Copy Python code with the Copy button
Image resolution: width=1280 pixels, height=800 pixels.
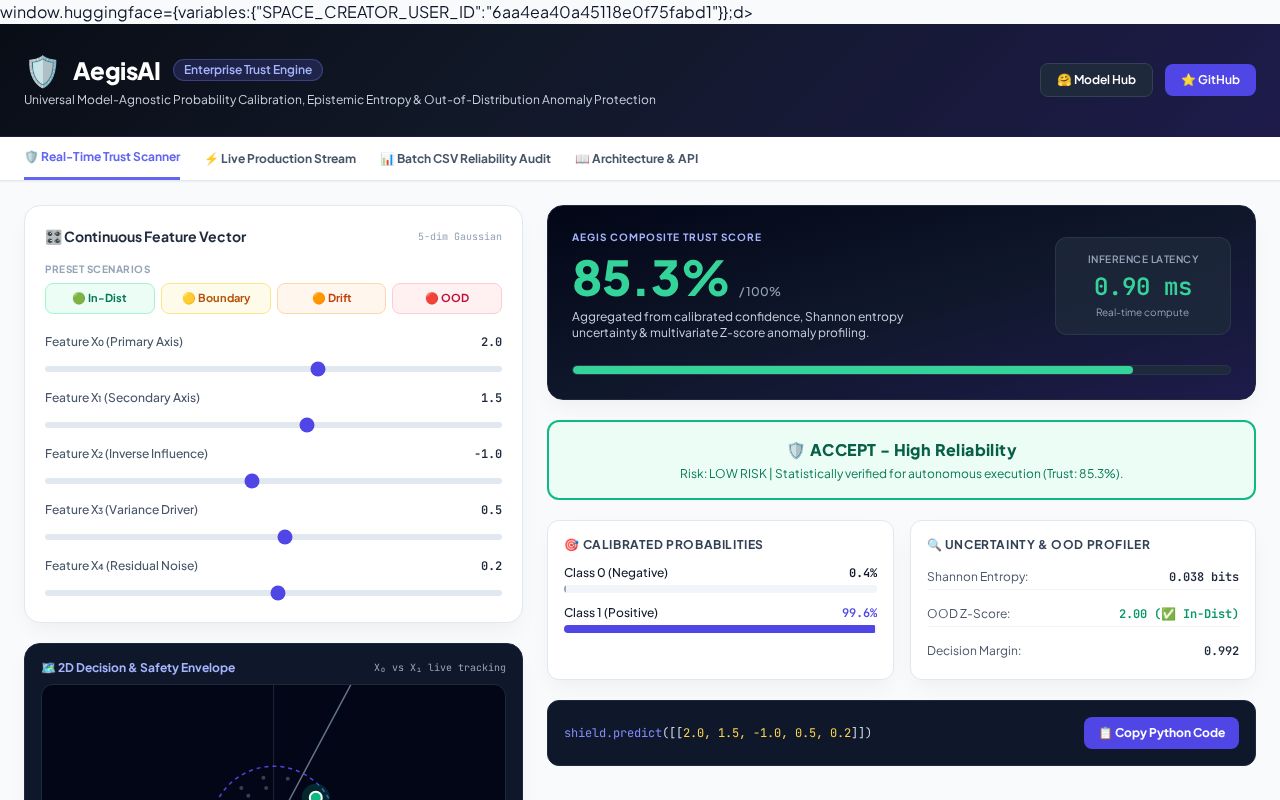tap(1161, 733)
